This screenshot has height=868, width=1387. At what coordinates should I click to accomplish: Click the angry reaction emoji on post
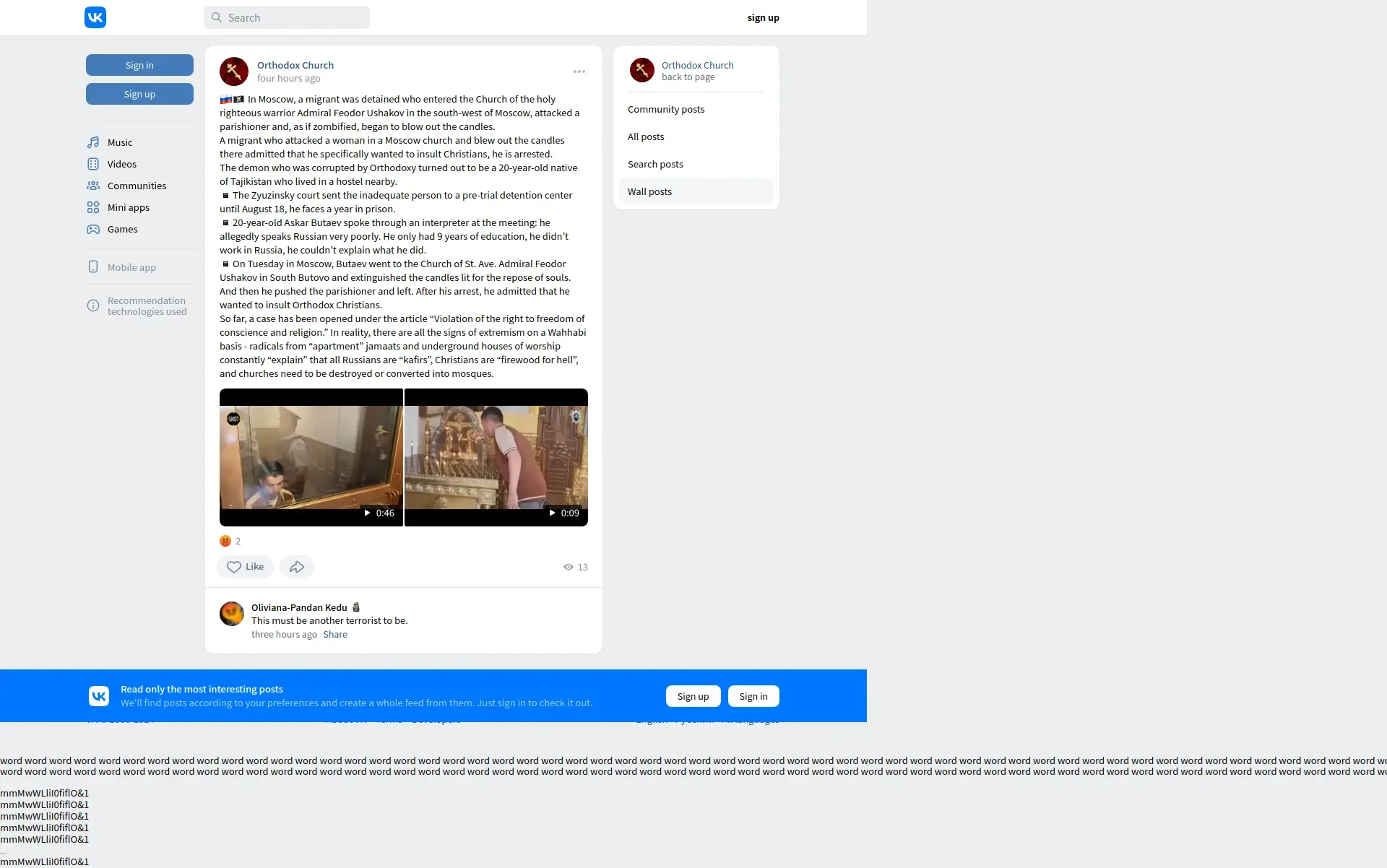(x=225, y=541)
